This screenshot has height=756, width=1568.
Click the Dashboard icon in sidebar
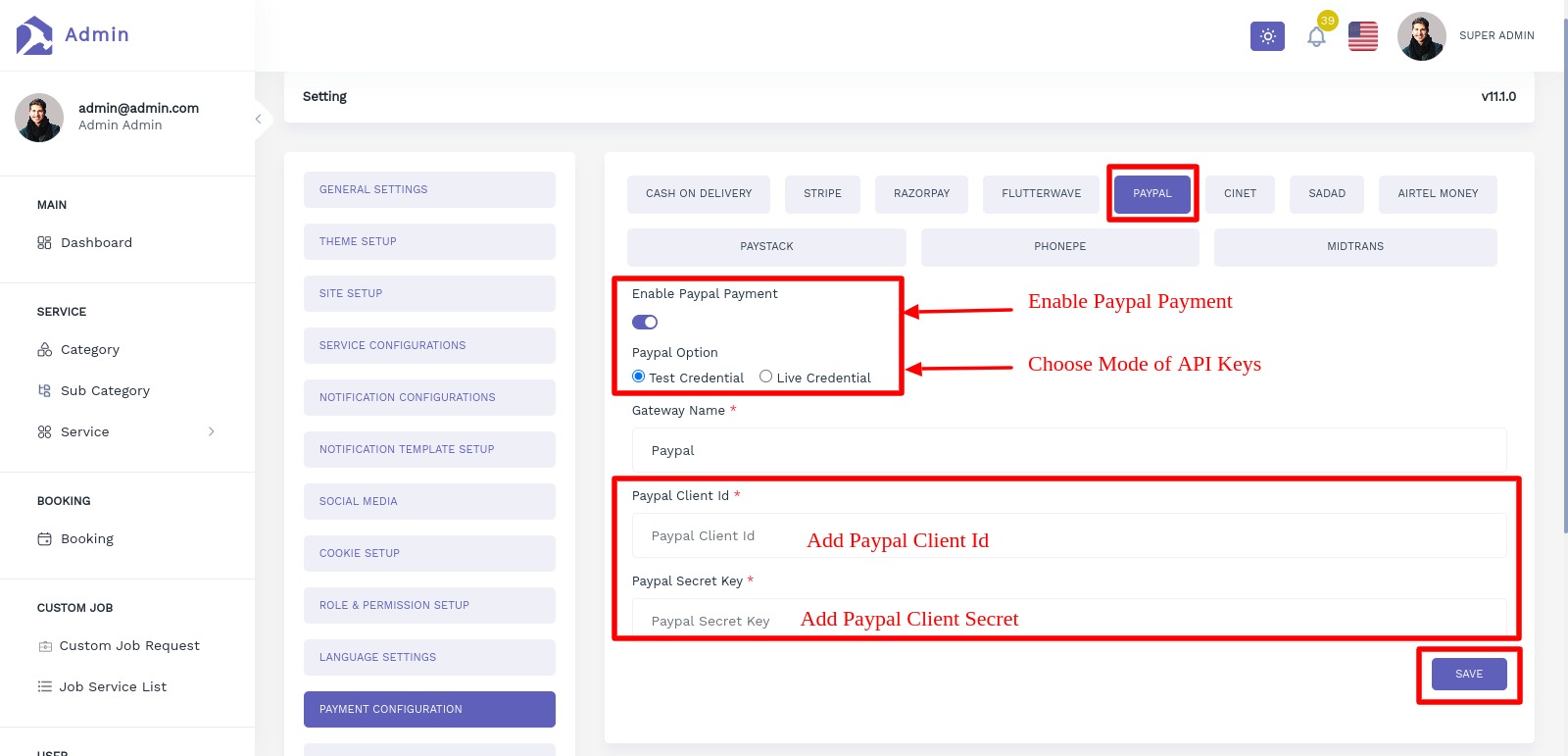pyautogui.click(x=44, y=242)
